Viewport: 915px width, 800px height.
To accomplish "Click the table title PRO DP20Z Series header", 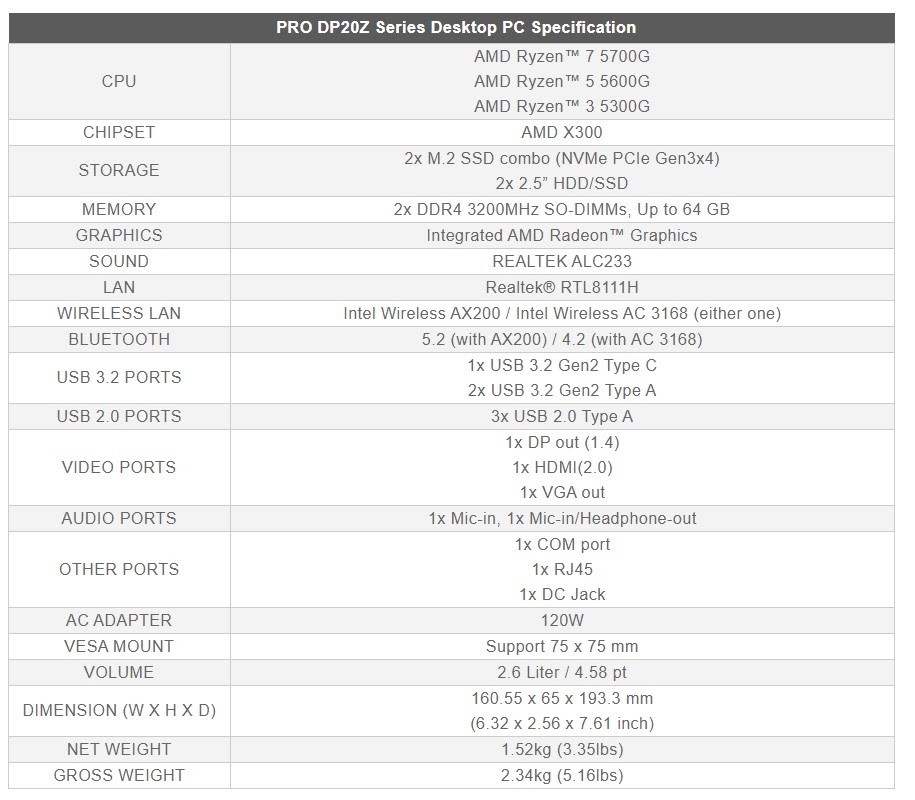I will [456, 27].
